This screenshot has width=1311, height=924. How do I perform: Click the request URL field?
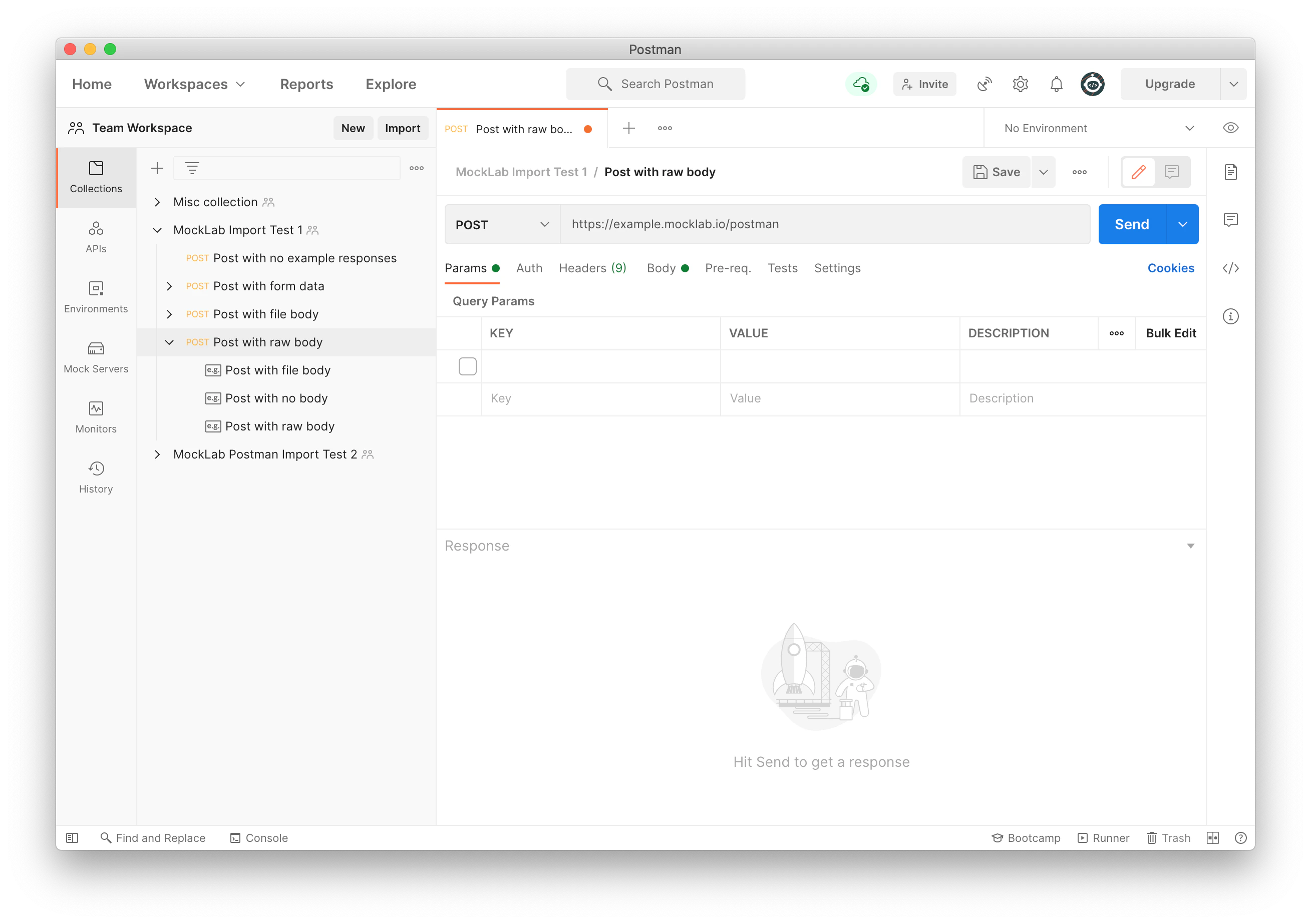click(825, 224)
